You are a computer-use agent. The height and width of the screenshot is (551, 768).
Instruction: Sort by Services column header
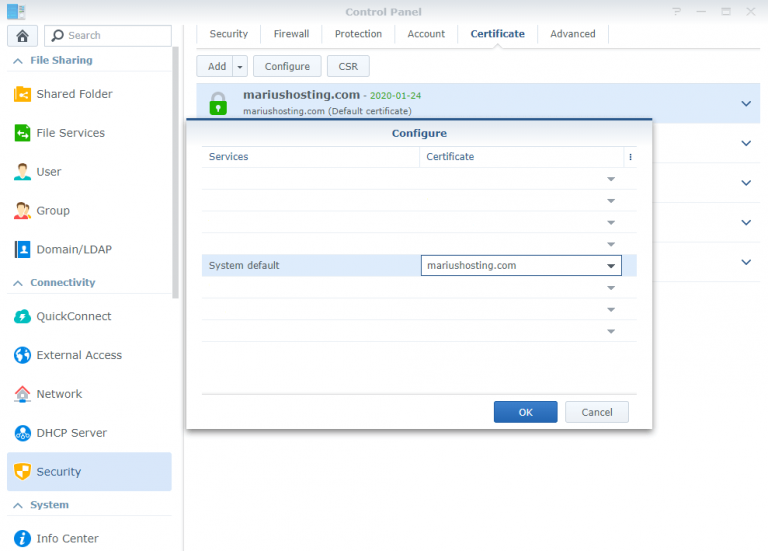[x=311, y=157]
